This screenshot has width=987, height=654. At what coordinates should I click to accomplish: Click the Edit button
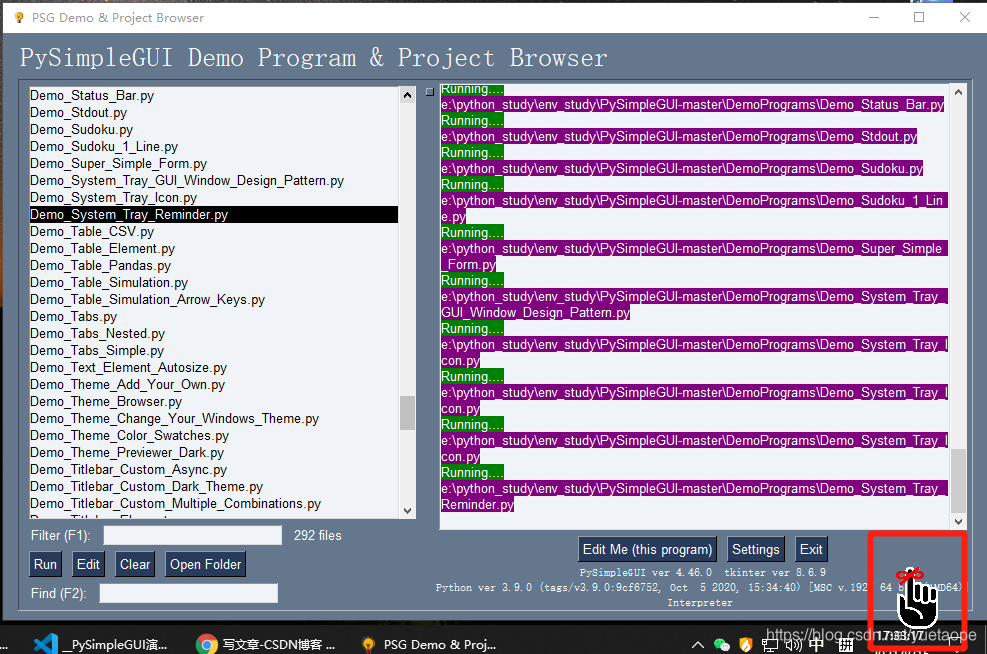[88, 565]
